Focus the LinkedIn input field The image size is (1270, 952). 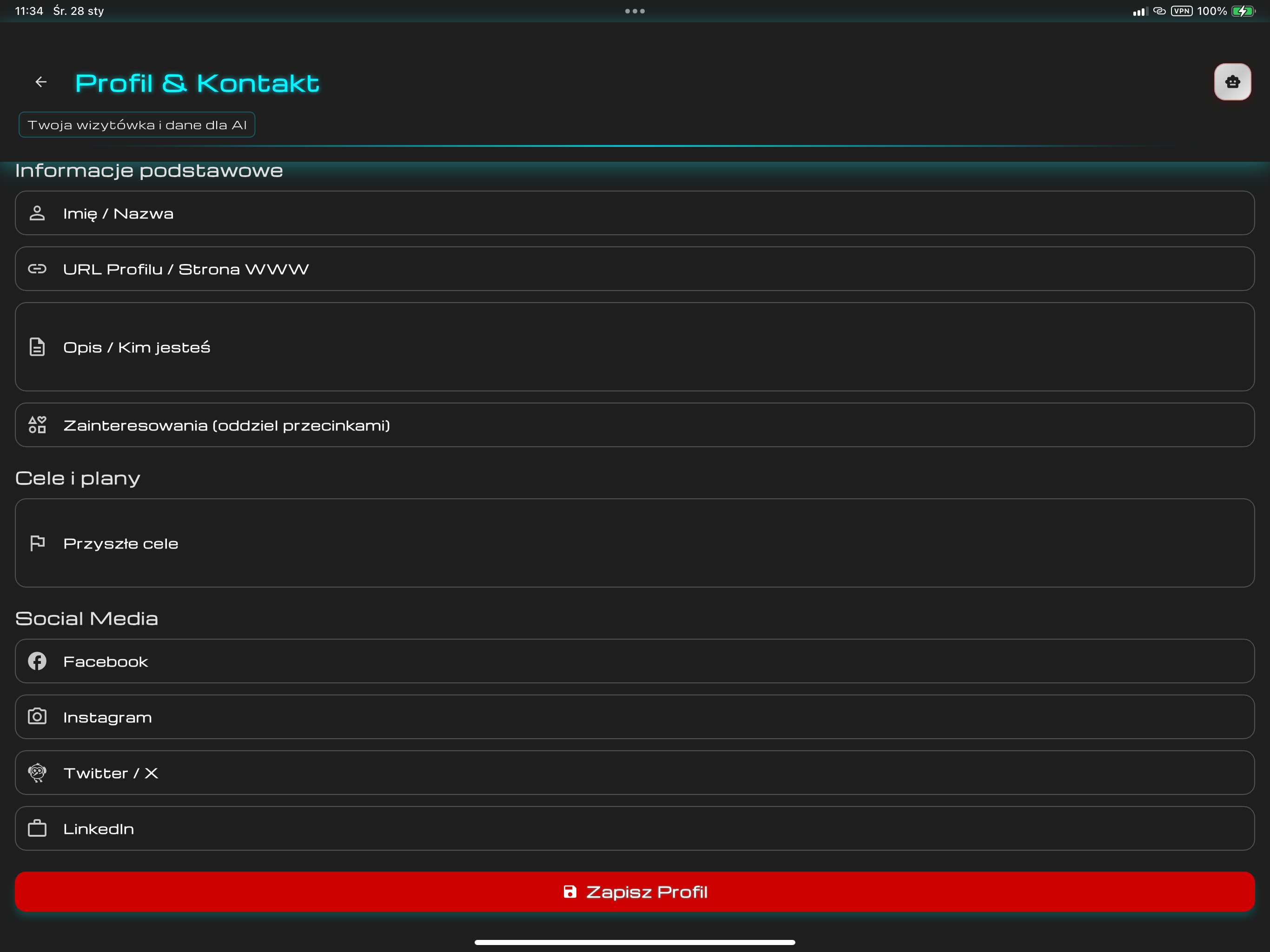(635, 828)
